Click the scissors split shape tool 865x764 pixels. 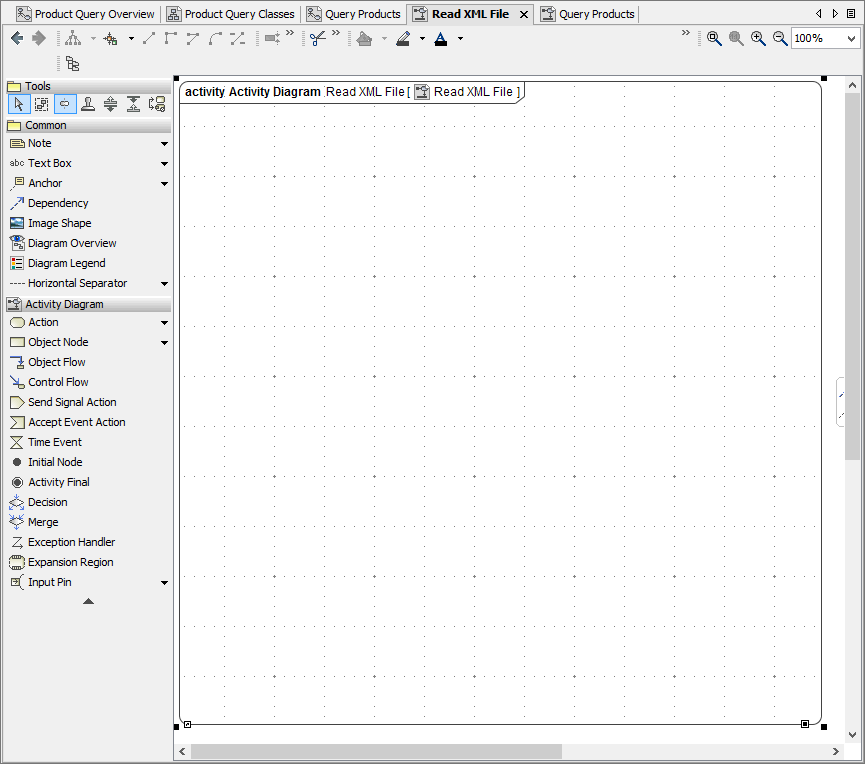click(319, 38)
